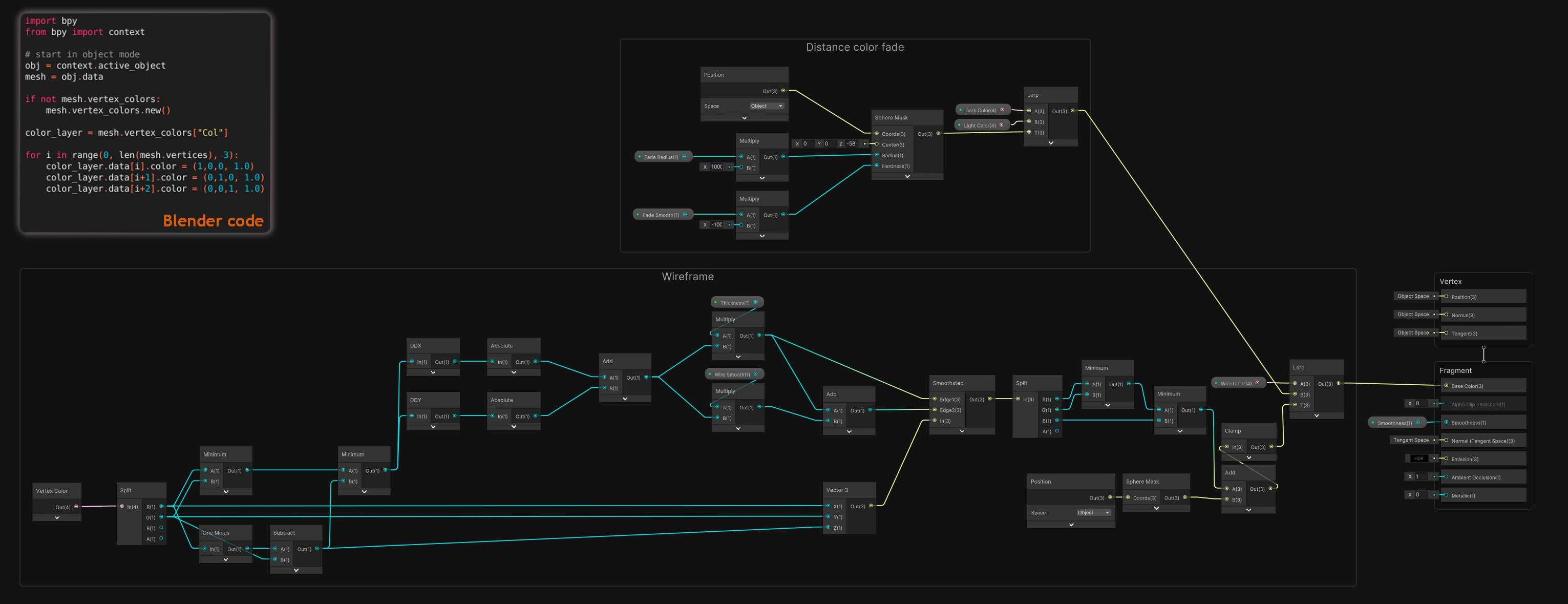
Task: Expand the chevron under the DDY node
Action: tap(433, 427)
